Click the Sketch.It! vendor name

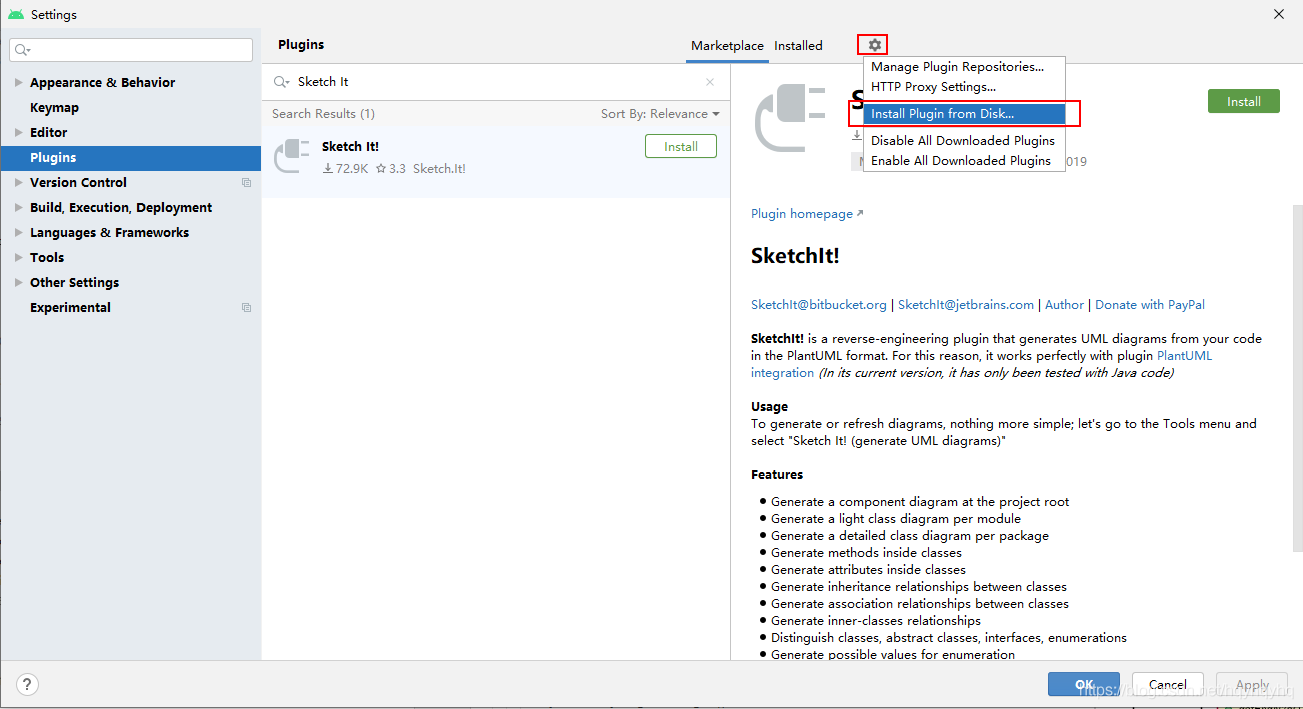click(x=439, y=169)
